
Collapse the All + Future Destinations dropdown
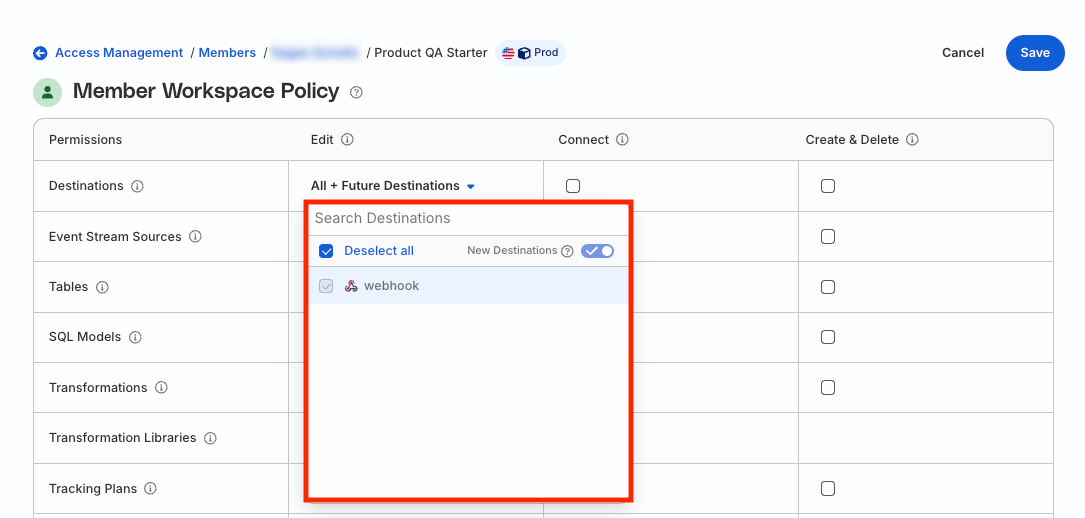point(393,186)
